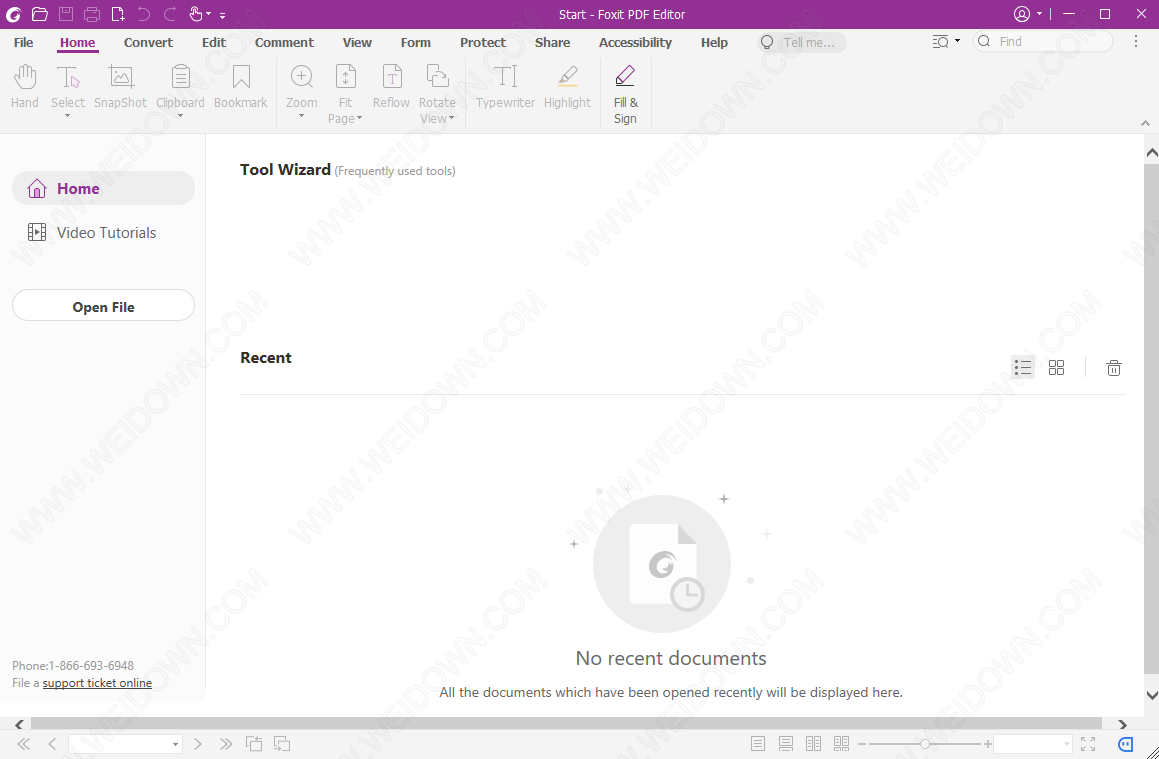This screenshot has height=759, width=1159.
Task: Click the Print icon in quick access bar
Action: pos(92,13)
